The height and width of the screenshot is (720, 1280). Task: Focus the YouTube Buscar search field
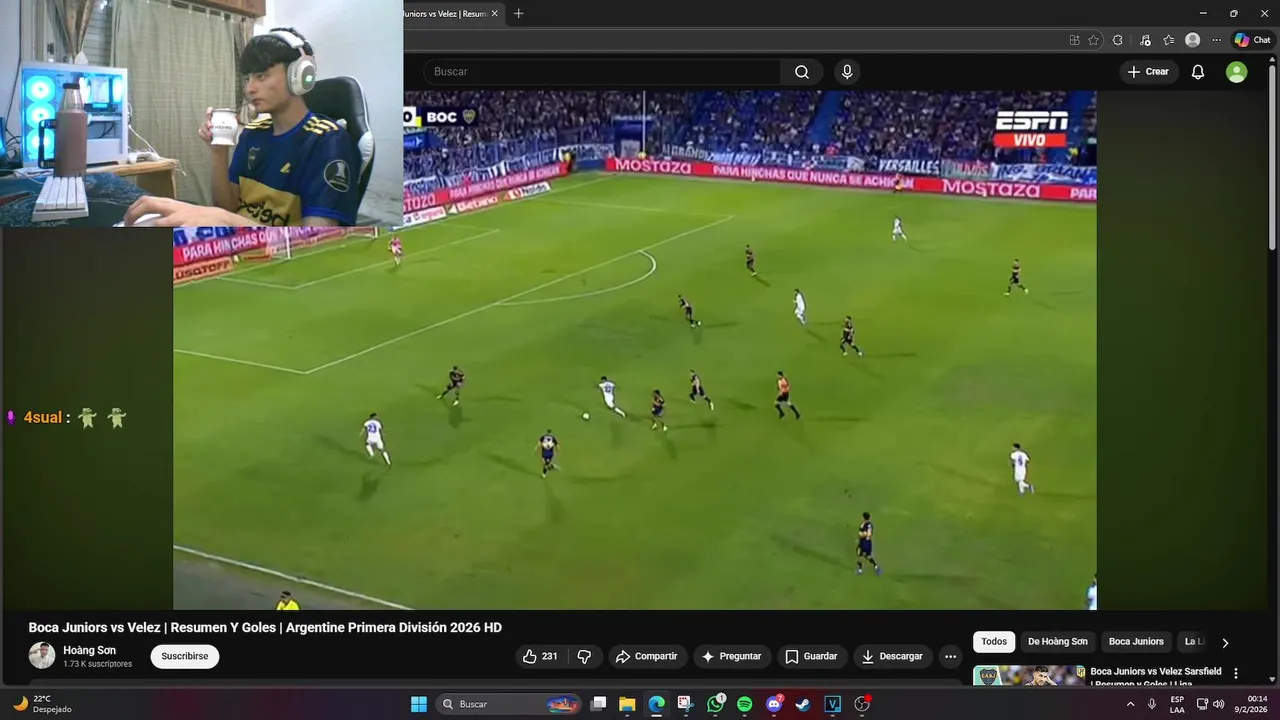click(601, 72)
